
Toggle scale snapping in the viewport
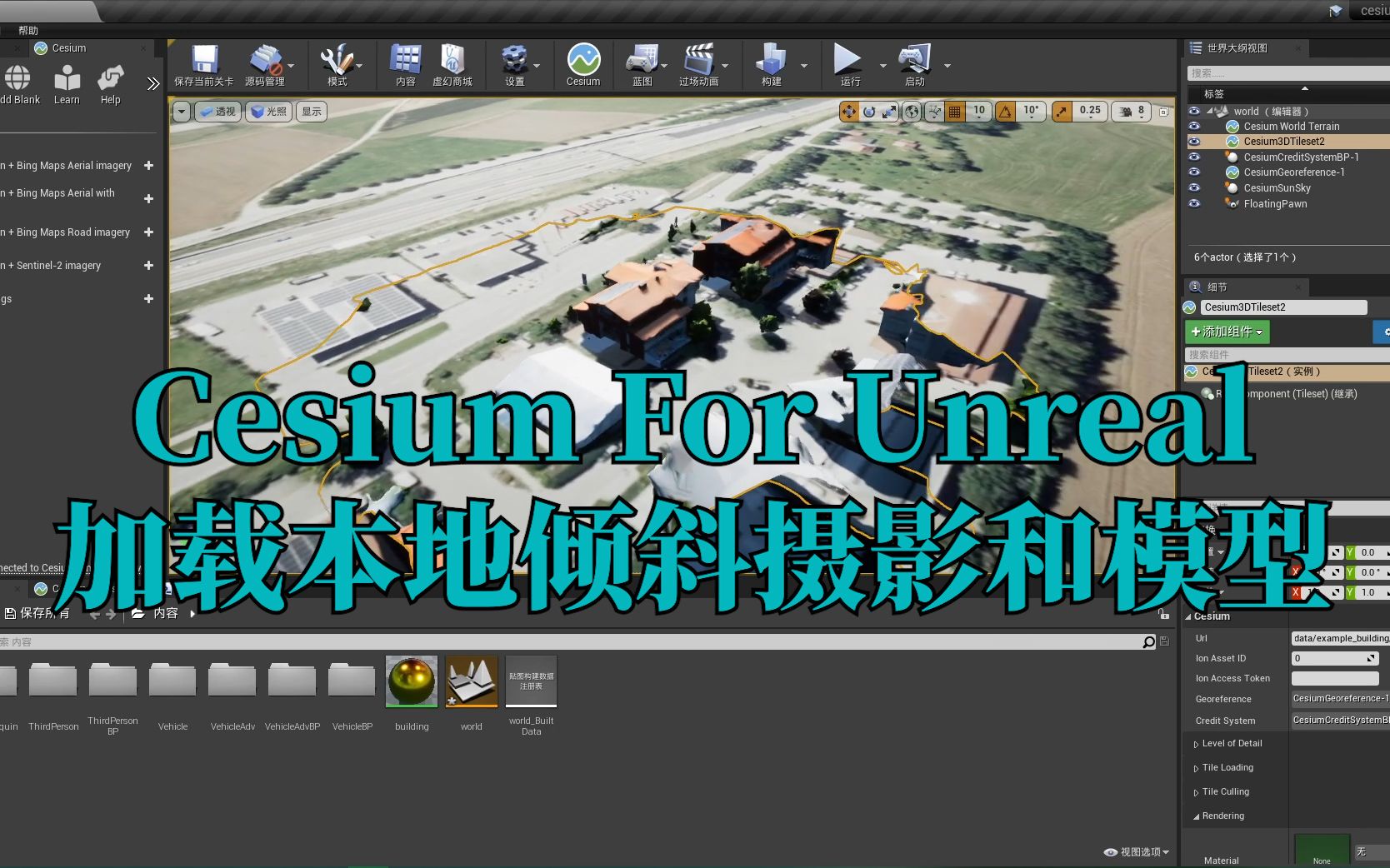click(x=1062, y=112)
